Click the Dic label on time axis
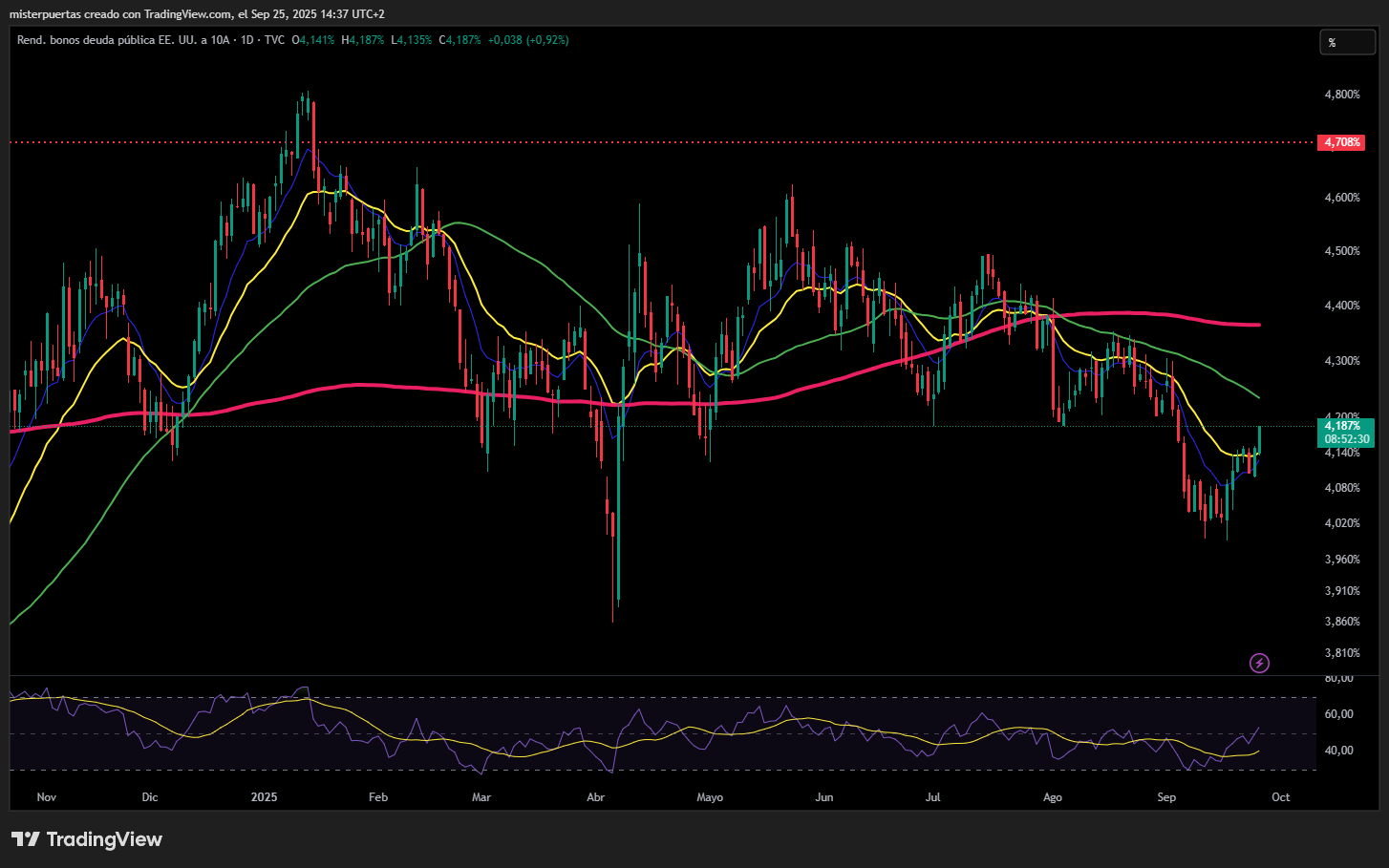This screenshot has height=868, width=1389. coord(150,797)
